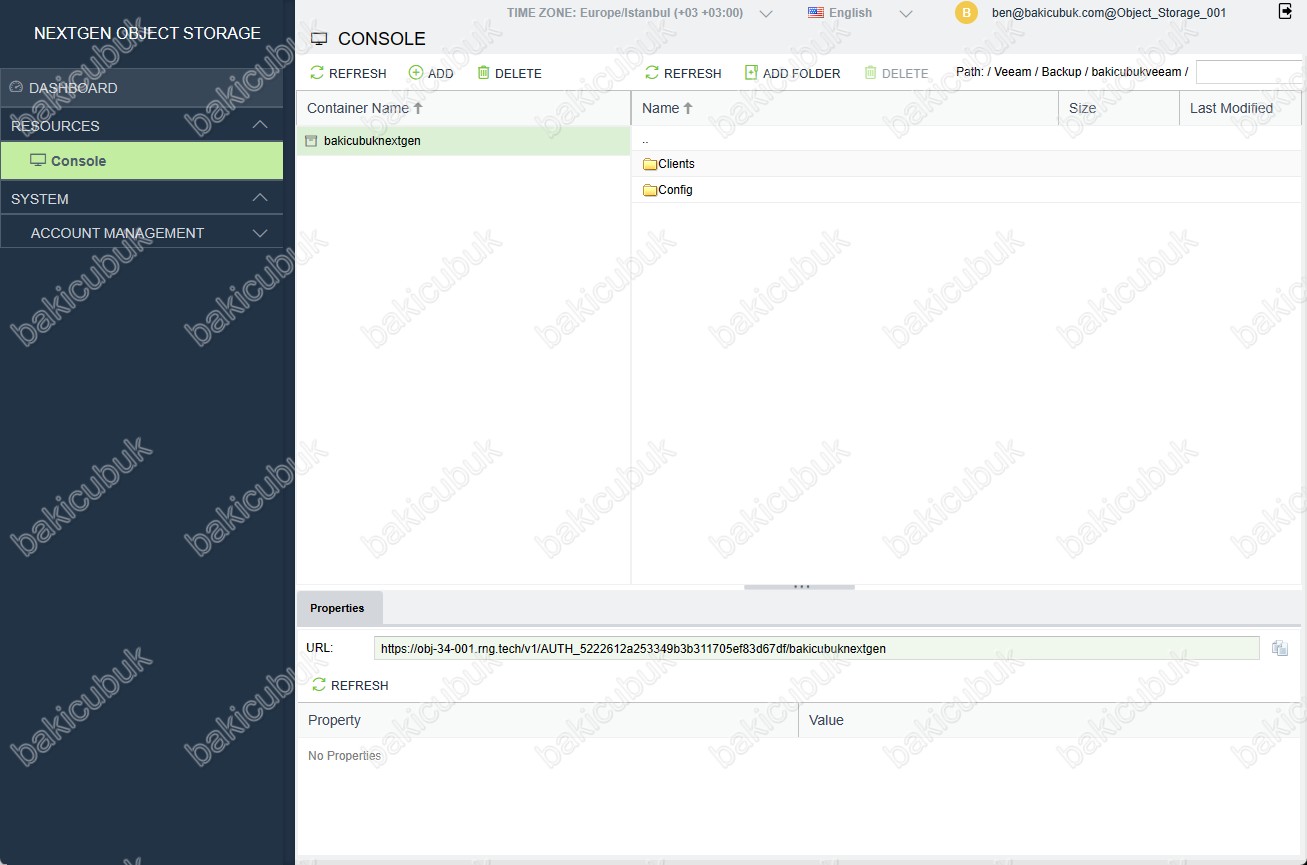Click the Console monitor icon in sidebar
This screenshot has width=1307, height=865.
(x=39, y=160)
